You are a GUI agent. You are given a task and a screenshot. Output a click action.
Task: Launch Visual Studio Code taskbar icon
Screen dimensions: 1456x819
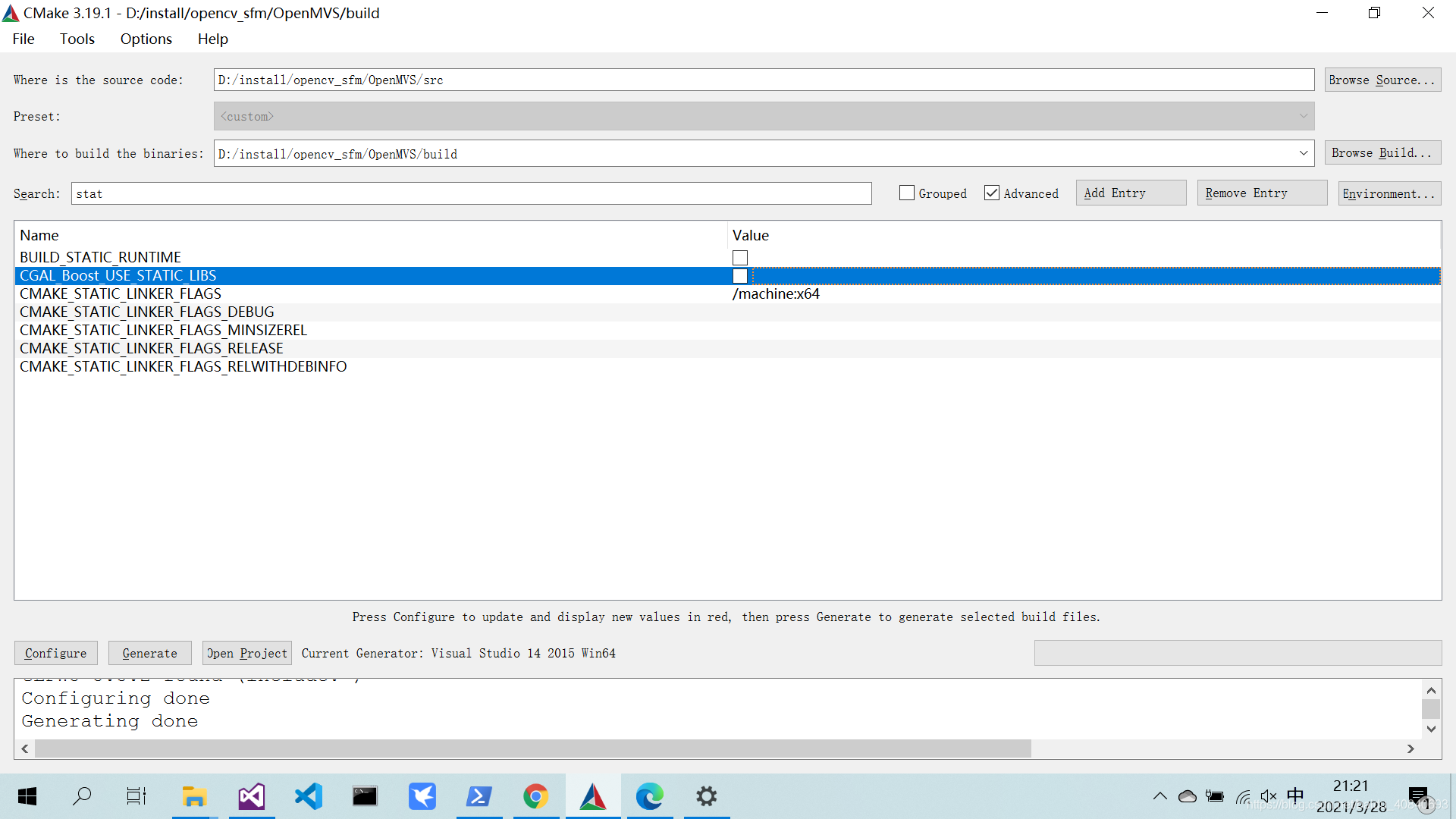309,796
